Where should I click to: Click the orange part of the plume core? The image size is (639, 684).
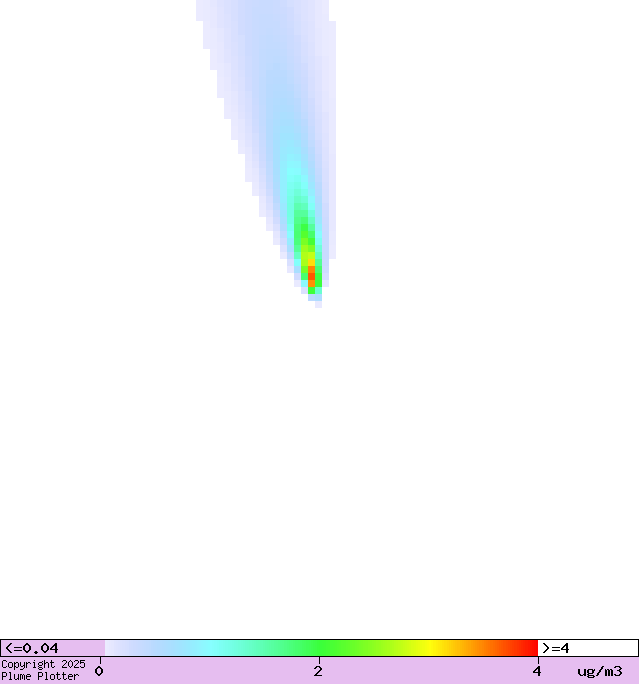[x=310, y=262]
